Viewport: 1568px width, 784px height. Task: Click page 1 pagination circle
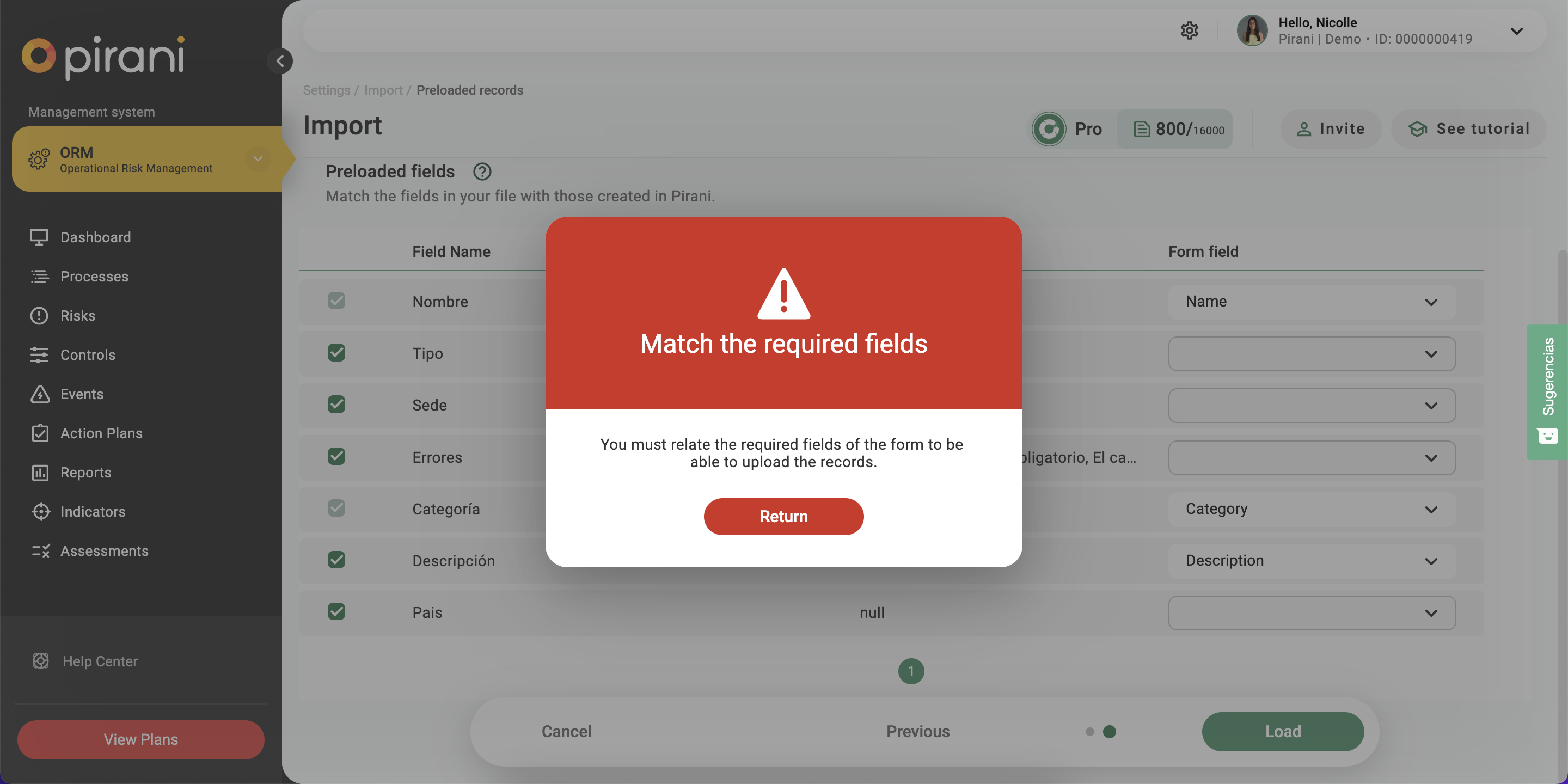pos(911,671)
